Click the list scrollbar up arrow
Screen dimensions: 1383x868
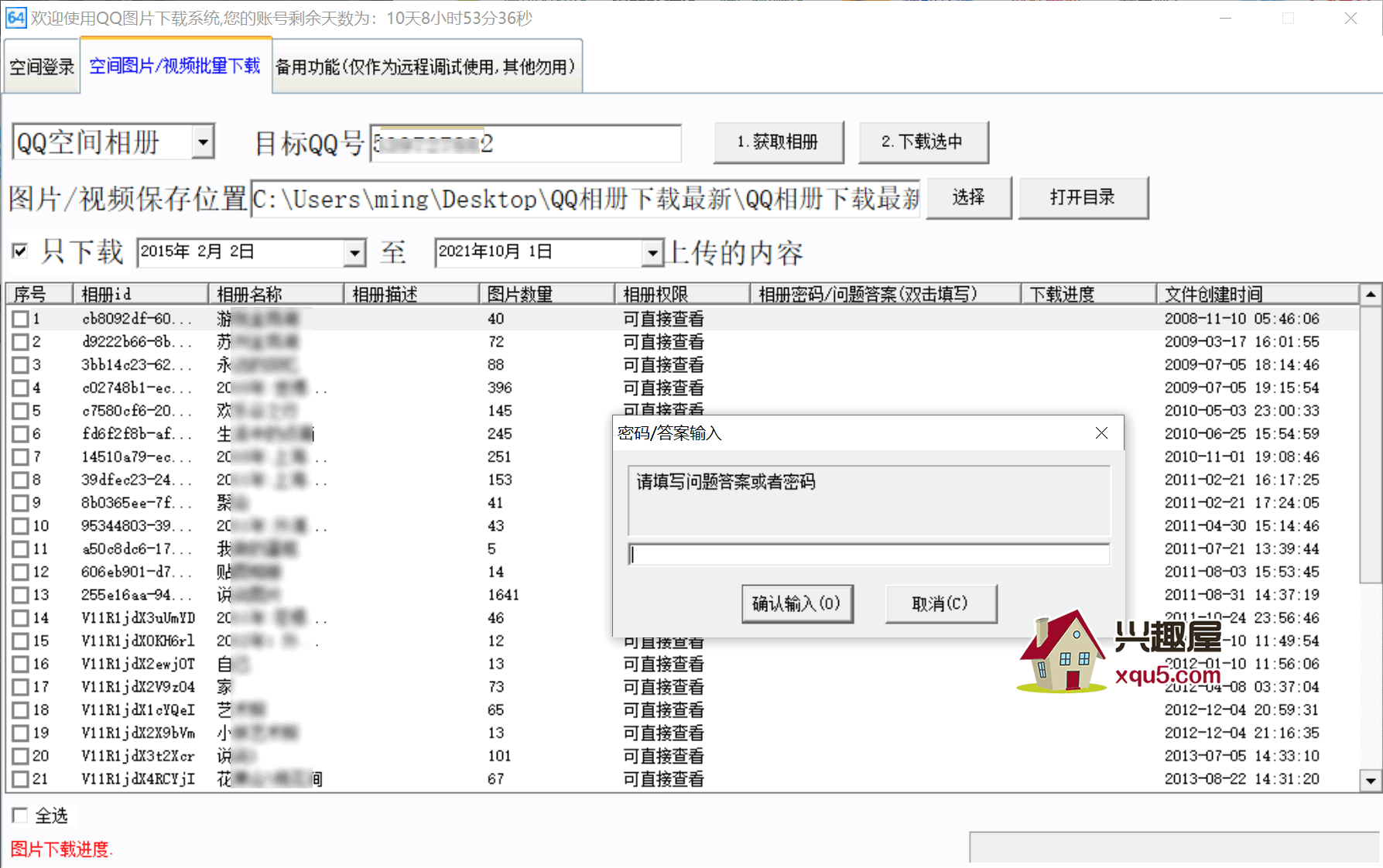click(1371, 294)
